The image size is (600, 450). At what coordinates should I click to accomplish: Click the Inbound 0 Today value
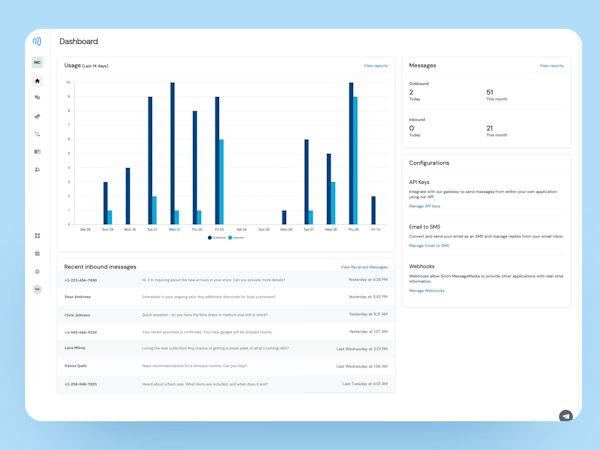coord(412,128)
